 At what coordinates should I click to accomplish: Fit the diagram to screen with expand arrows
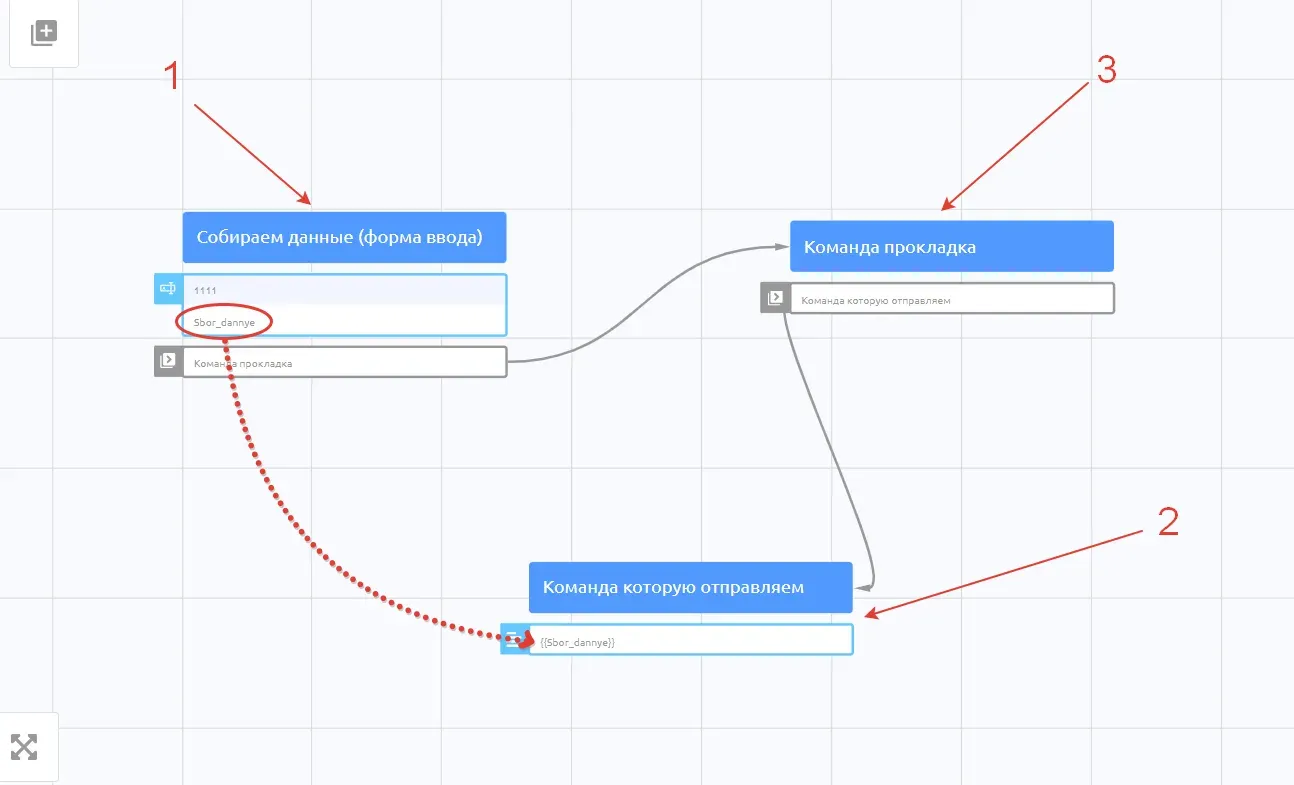(x=24, y=746)
